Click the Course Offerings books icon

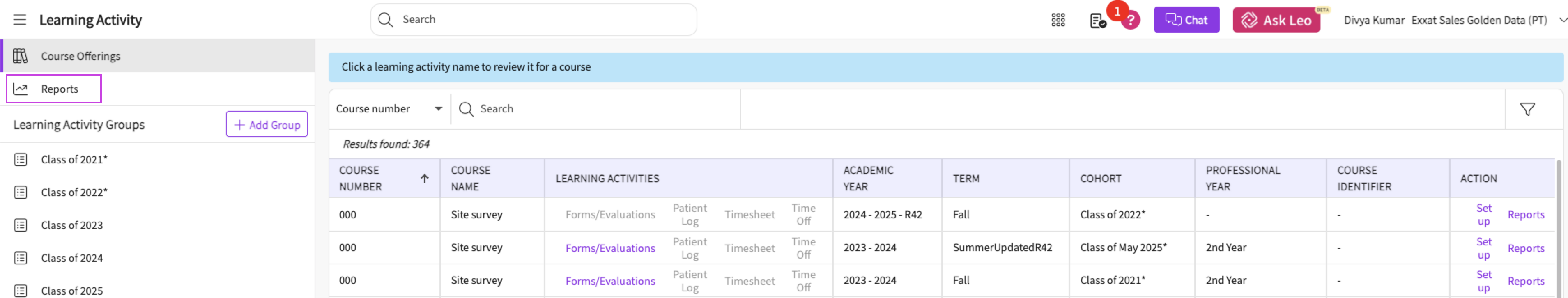tap(21, 56)
